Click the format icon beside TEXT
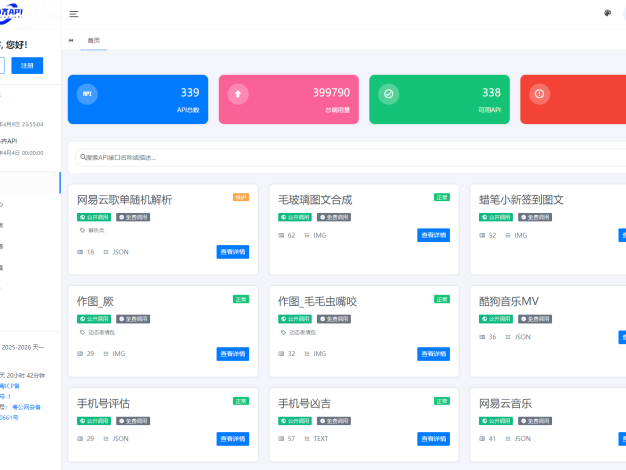626x470 pixels. (307, 438)
